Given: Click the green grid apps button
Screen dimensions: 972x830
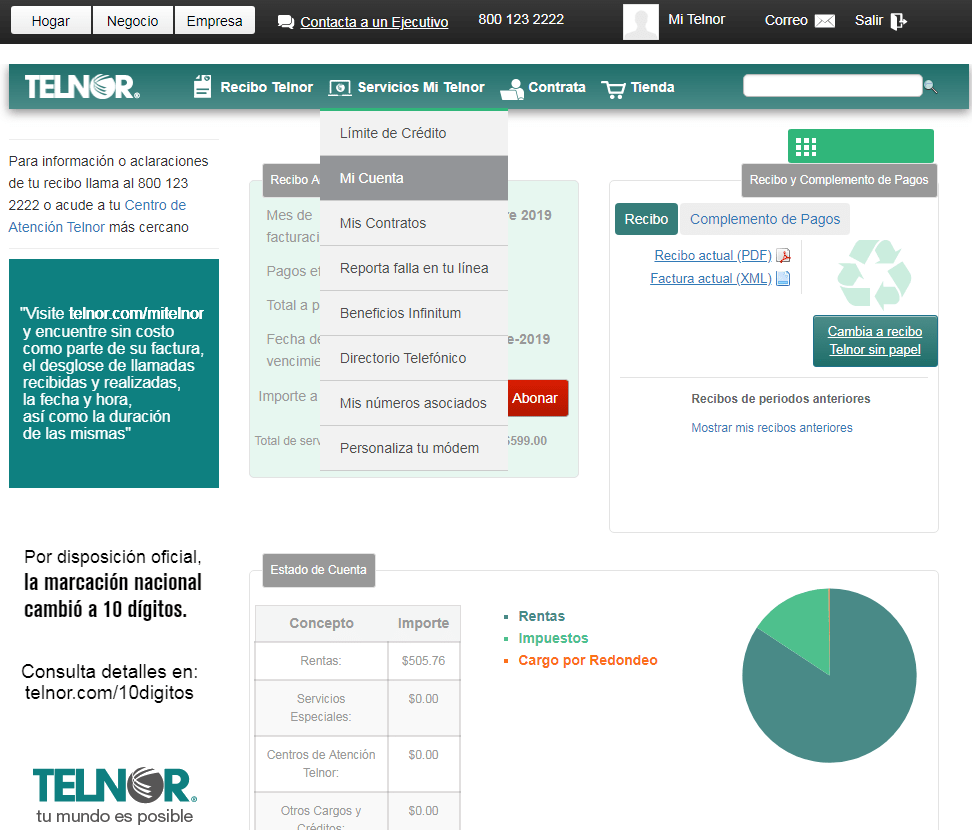Looking at the screenshot, I should [806, 147].
